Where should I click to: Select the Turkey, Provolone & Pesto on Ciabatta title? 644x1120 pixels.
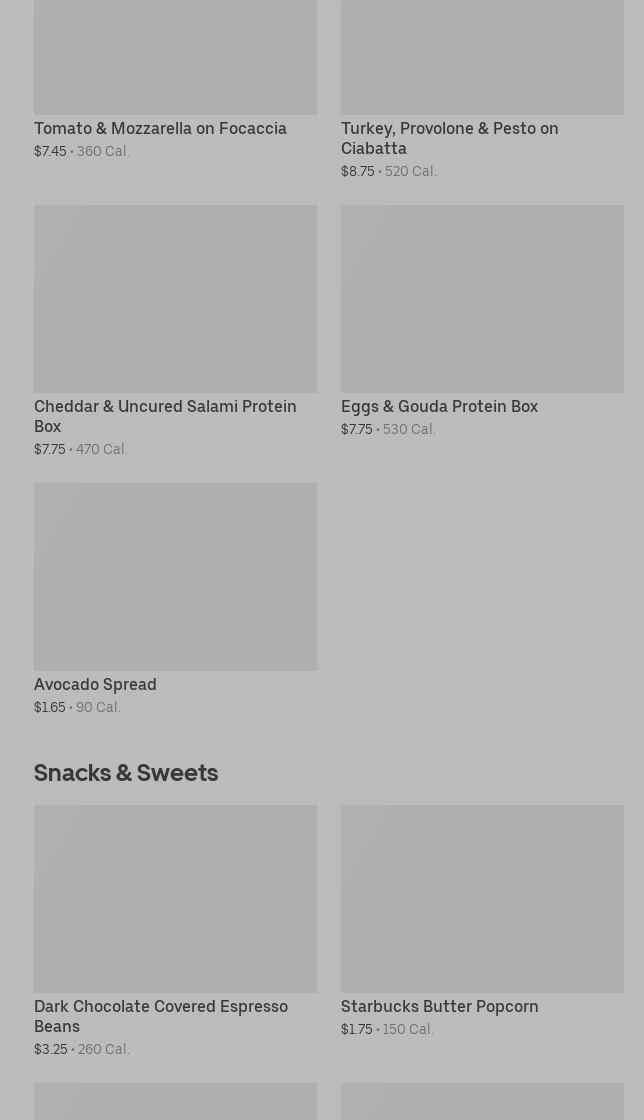(x=449, y=138)
